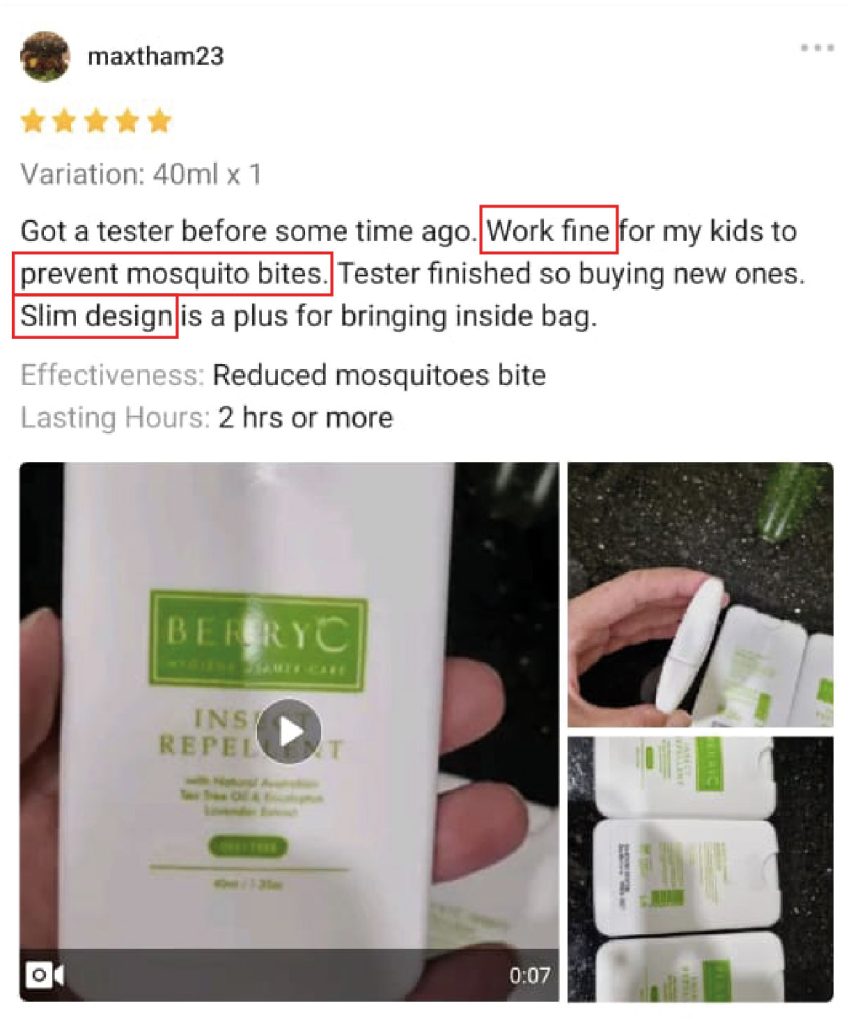Click the Variation: 40ml x 1 text
851x1024 pixels.
pos(141,174)
